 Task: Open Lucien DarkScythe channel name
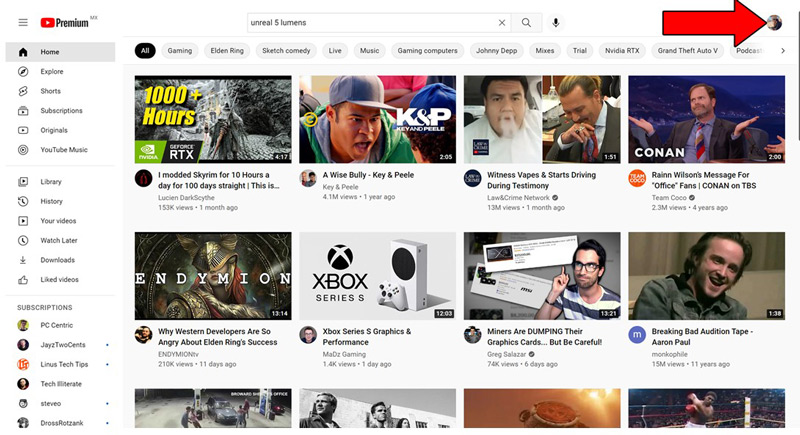pyautogui.click(x=186, y=197)
